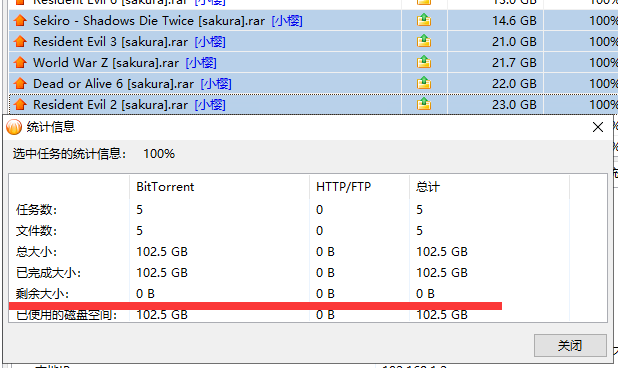Viewport: 618px width, 368px height.
Task: Click the upload folder icon in Sekiro row
Action: coord(424,20)
